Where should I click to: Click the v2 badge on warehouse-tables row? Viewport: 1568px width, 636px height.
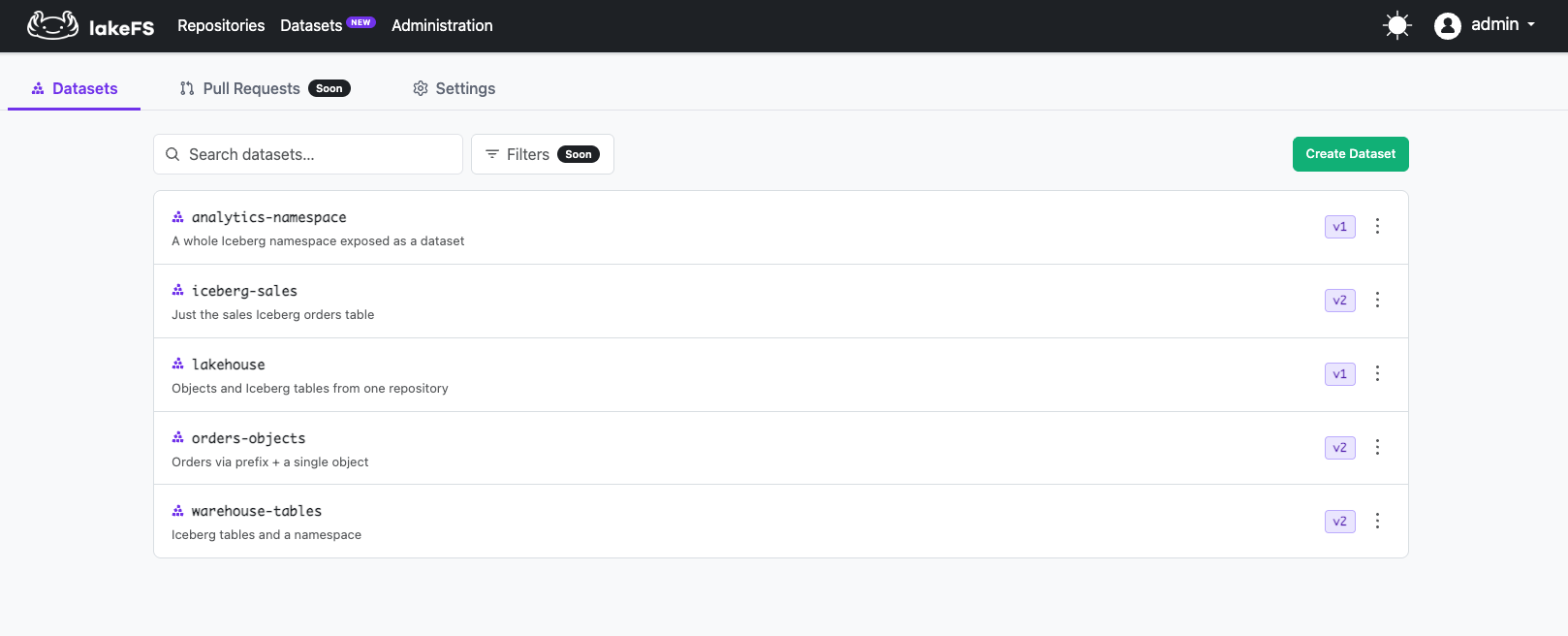[1340, 522]
